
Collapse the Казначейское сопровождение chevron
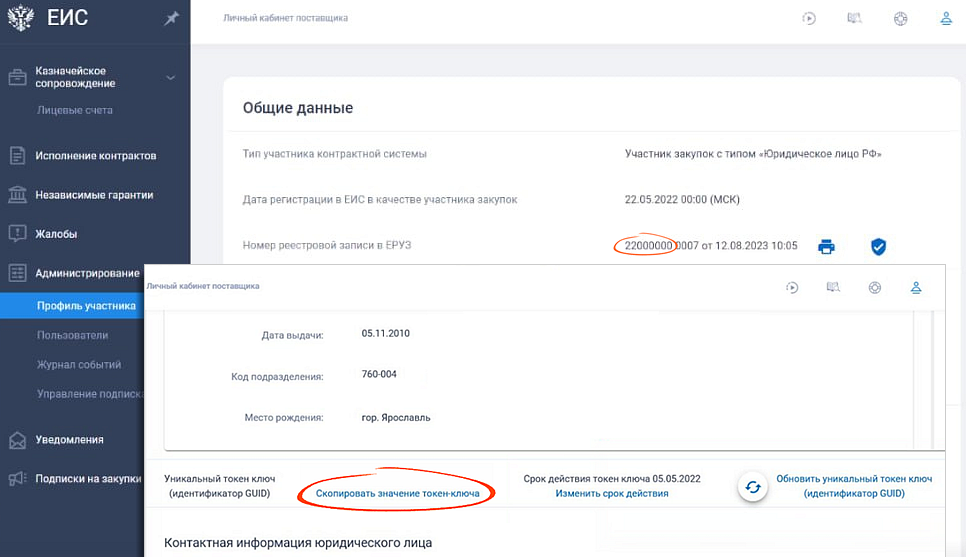170,78
